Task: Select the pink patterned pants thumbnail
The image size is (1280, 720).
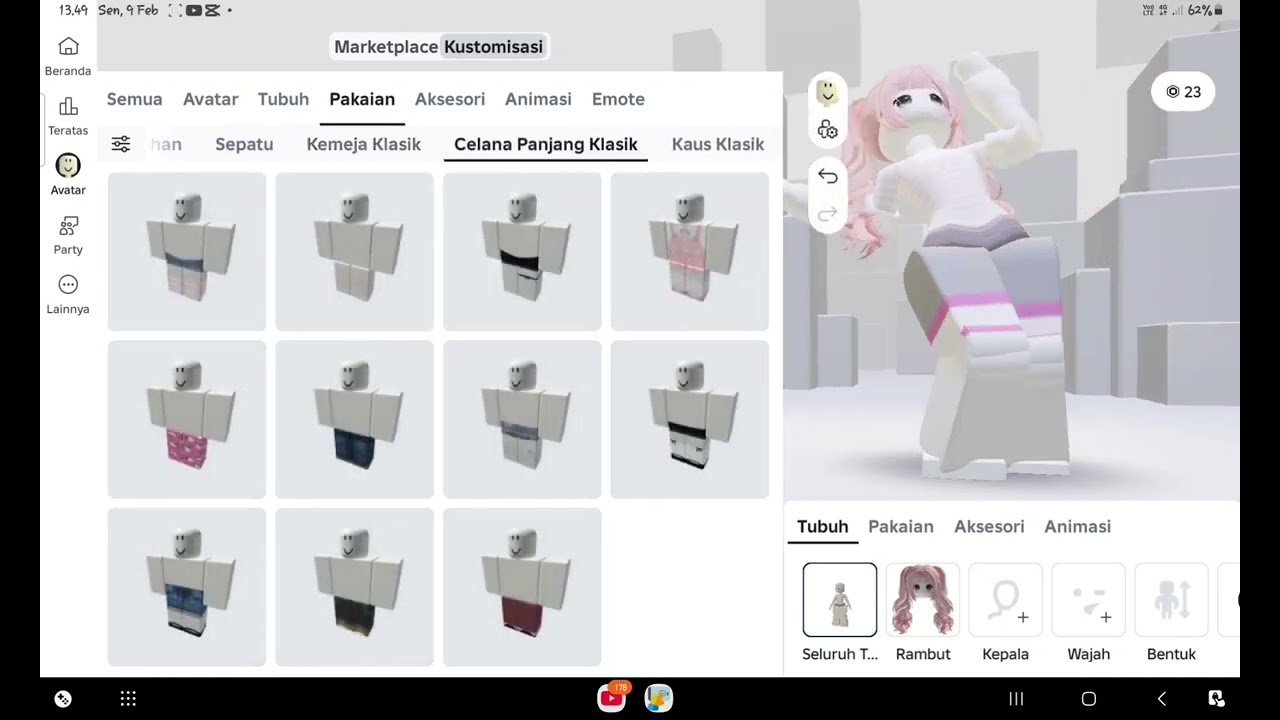Action: (x=187, y=419)
